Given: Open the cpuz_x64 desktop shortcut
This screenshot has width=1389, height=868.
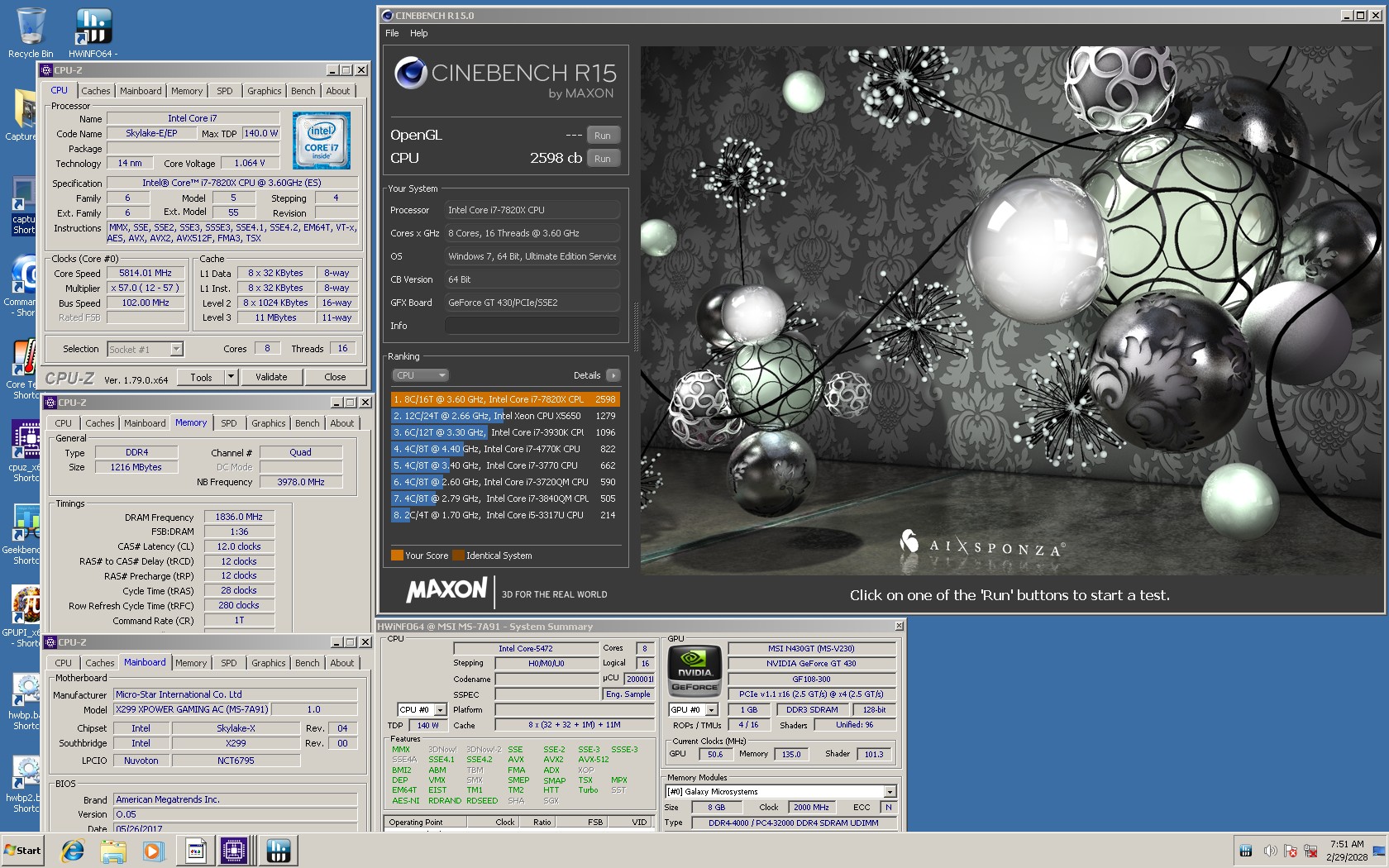Looking at the screenshot, I should click(x=23, y=451).
